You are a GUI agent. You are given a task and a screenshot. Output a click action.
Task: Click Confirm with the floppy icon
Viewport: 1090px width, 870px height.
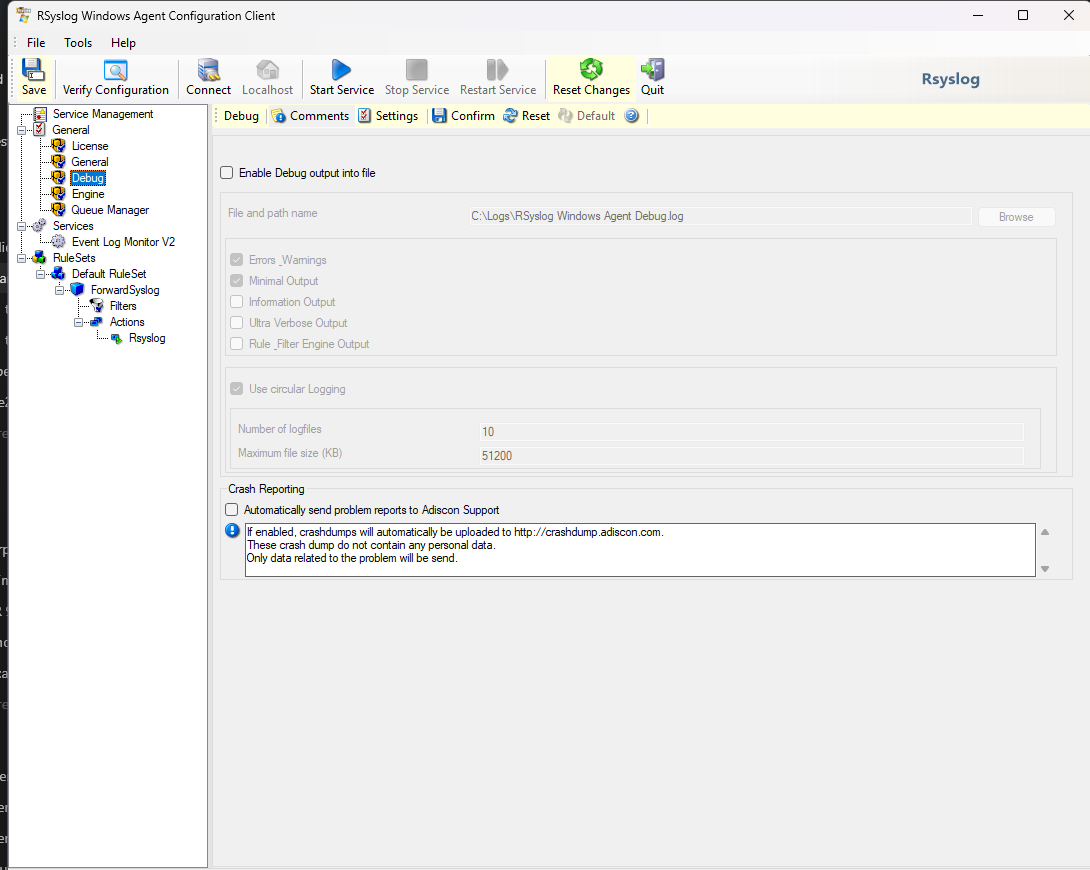[x=463, y=116]
